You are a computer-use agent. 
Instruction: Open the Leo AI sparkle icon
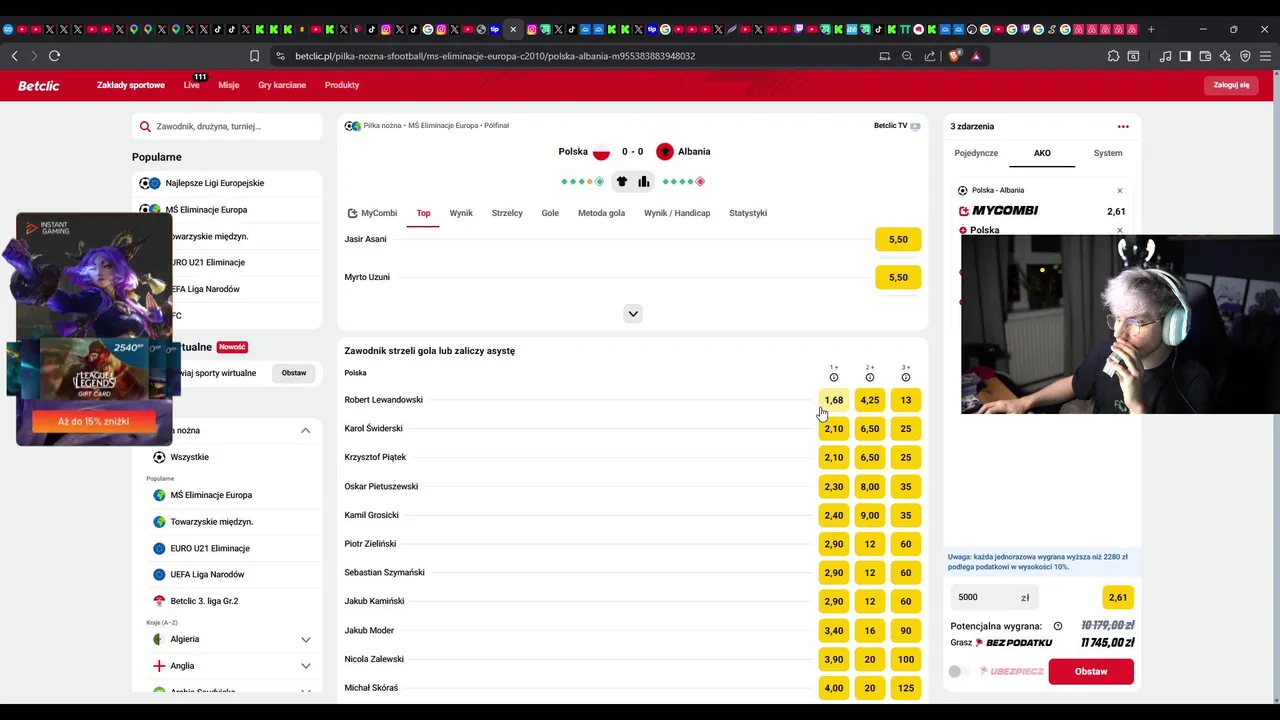(x=1225, y=56)
